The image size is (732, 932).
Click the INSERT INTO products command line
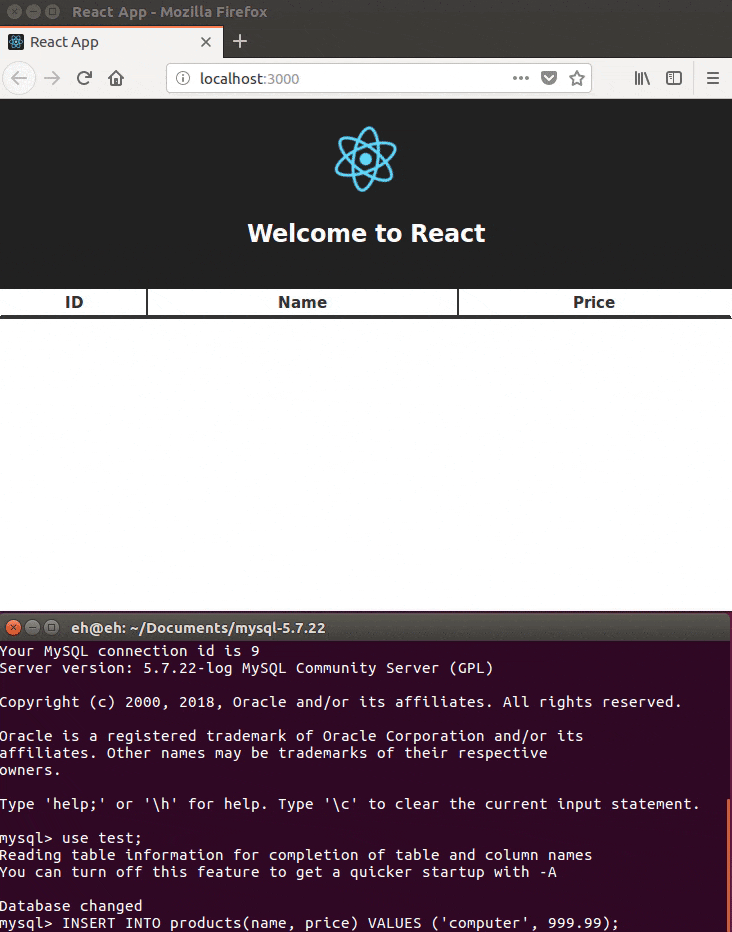click(309, 923)
